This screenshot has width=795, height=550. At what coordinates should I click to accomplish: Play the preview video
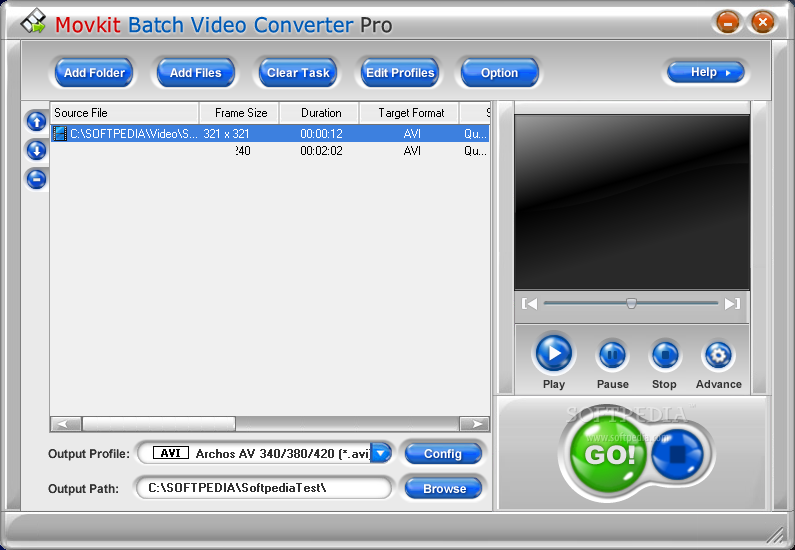tap(554, 353)
